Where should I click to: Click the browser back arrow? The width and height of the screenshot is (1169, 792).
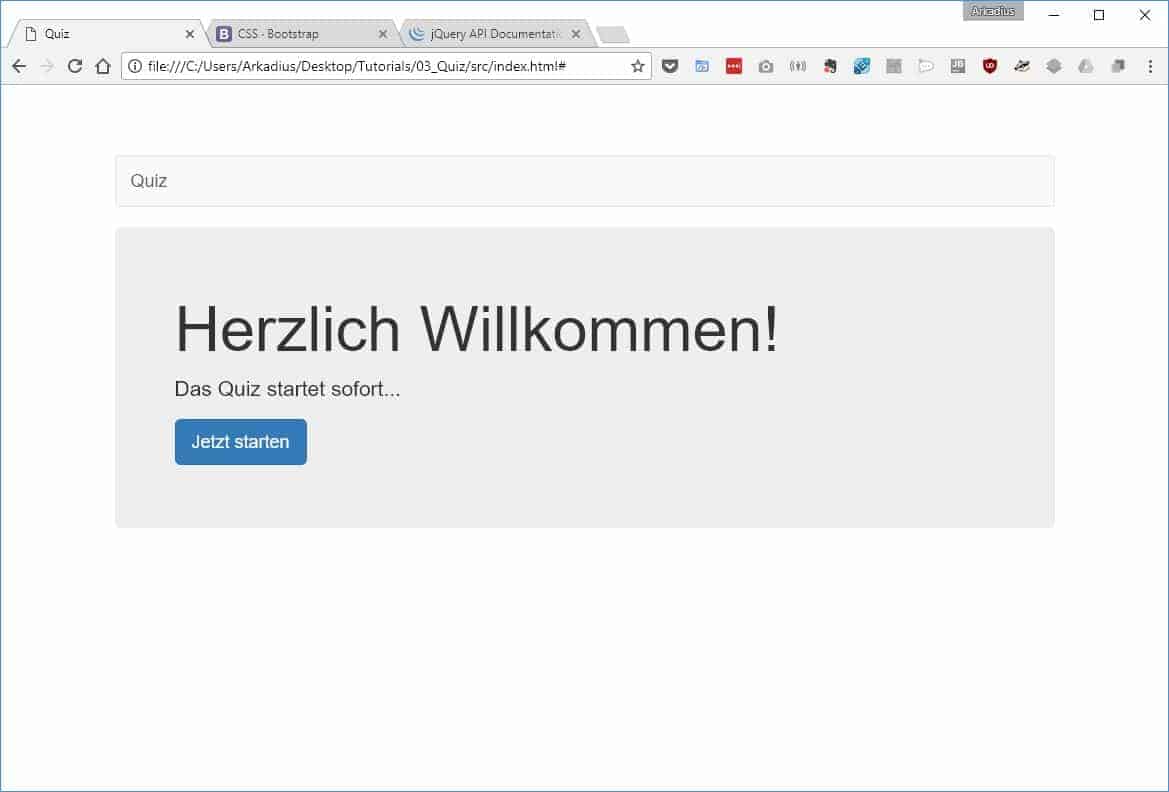pyautogui.click(x=19, y=66)
